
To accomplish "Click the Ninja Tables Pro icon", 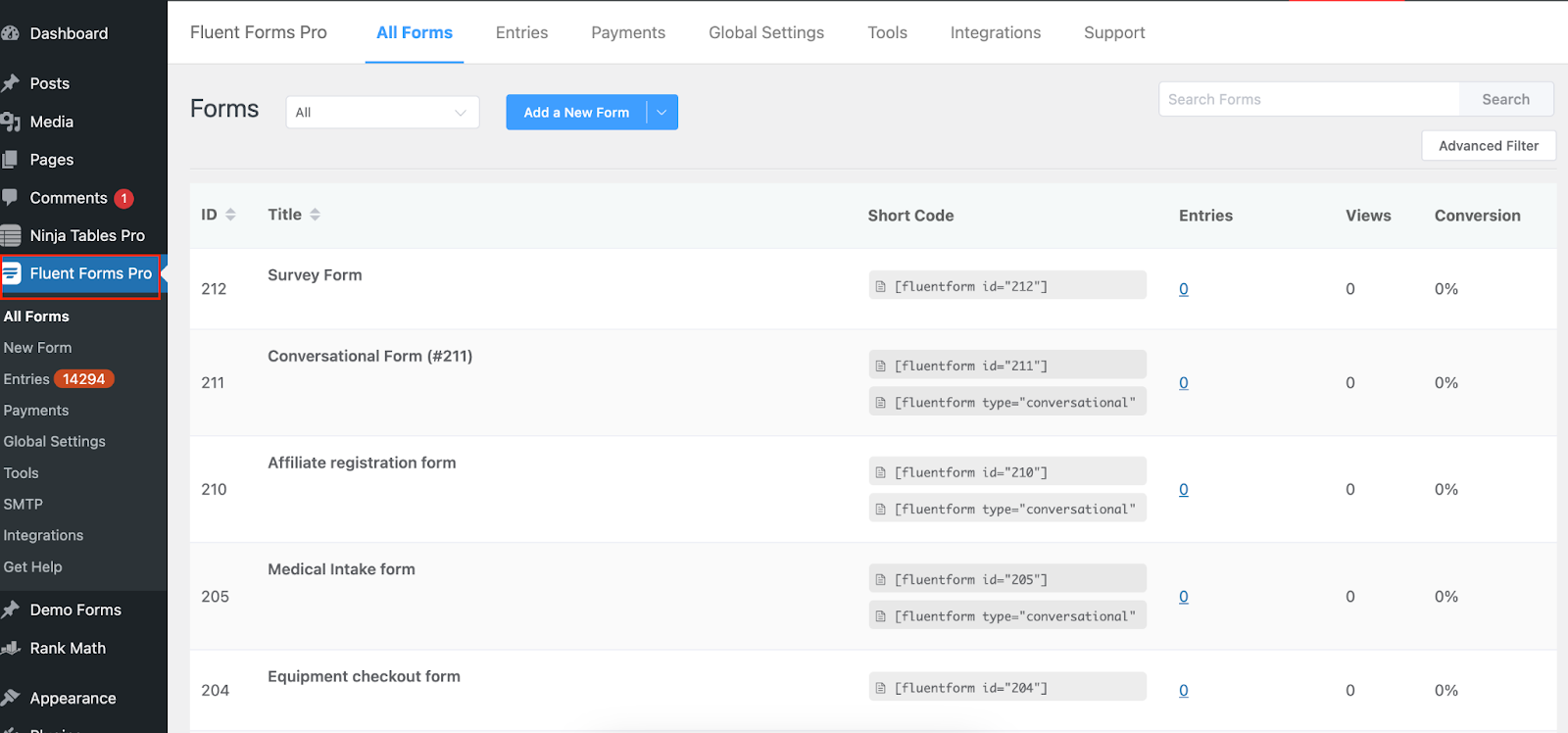I will [x=10, y=235].
